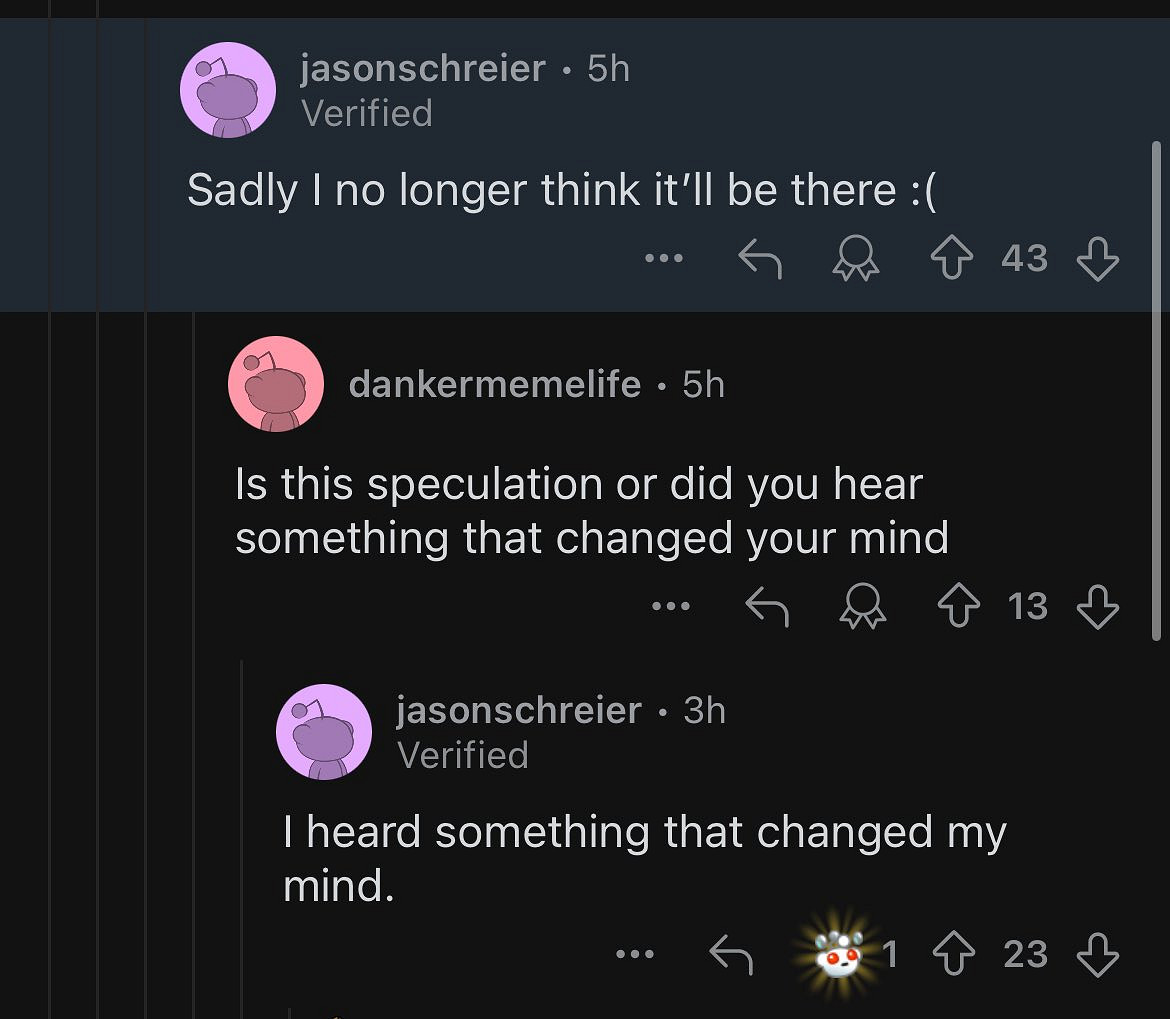Open jasonschreier's profile from top comment
This screenshot has width=1170, height=1019.
click(422, 69)
